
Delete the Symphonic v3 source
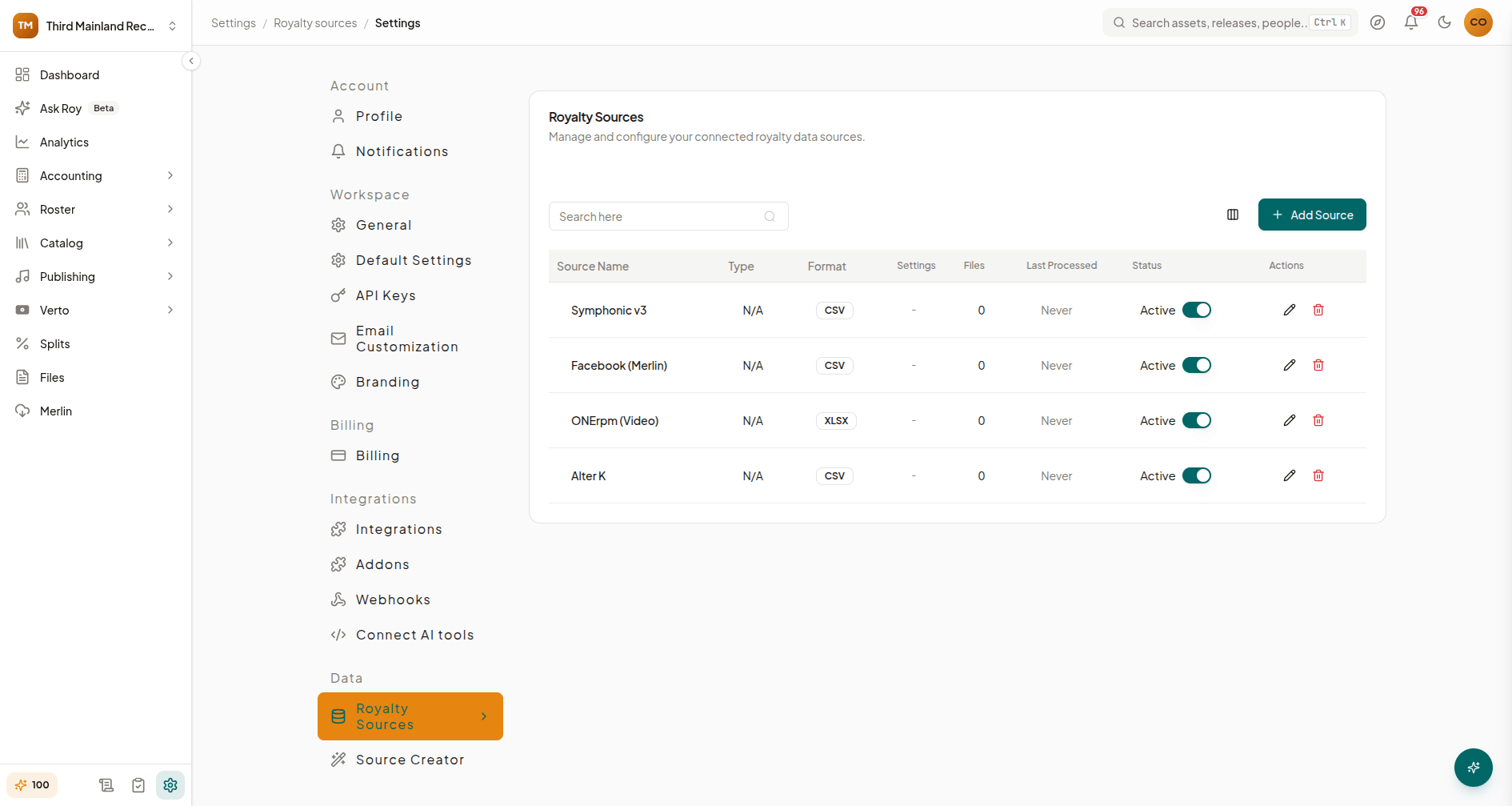click(1318, 310)
